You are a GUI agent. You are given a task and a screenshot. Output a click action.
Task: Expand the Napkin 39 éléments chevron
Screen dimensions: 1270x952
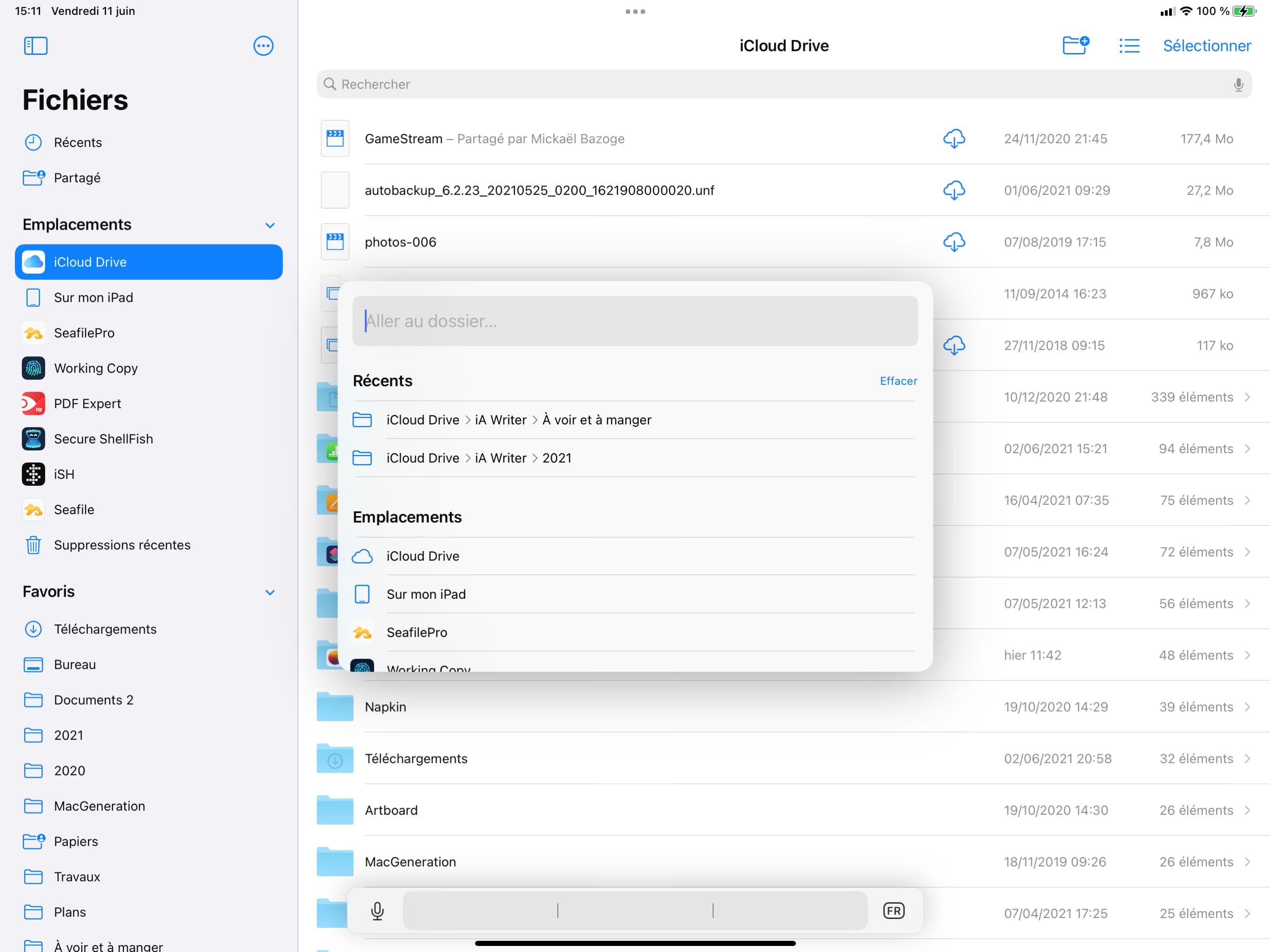click(1247, 707)
